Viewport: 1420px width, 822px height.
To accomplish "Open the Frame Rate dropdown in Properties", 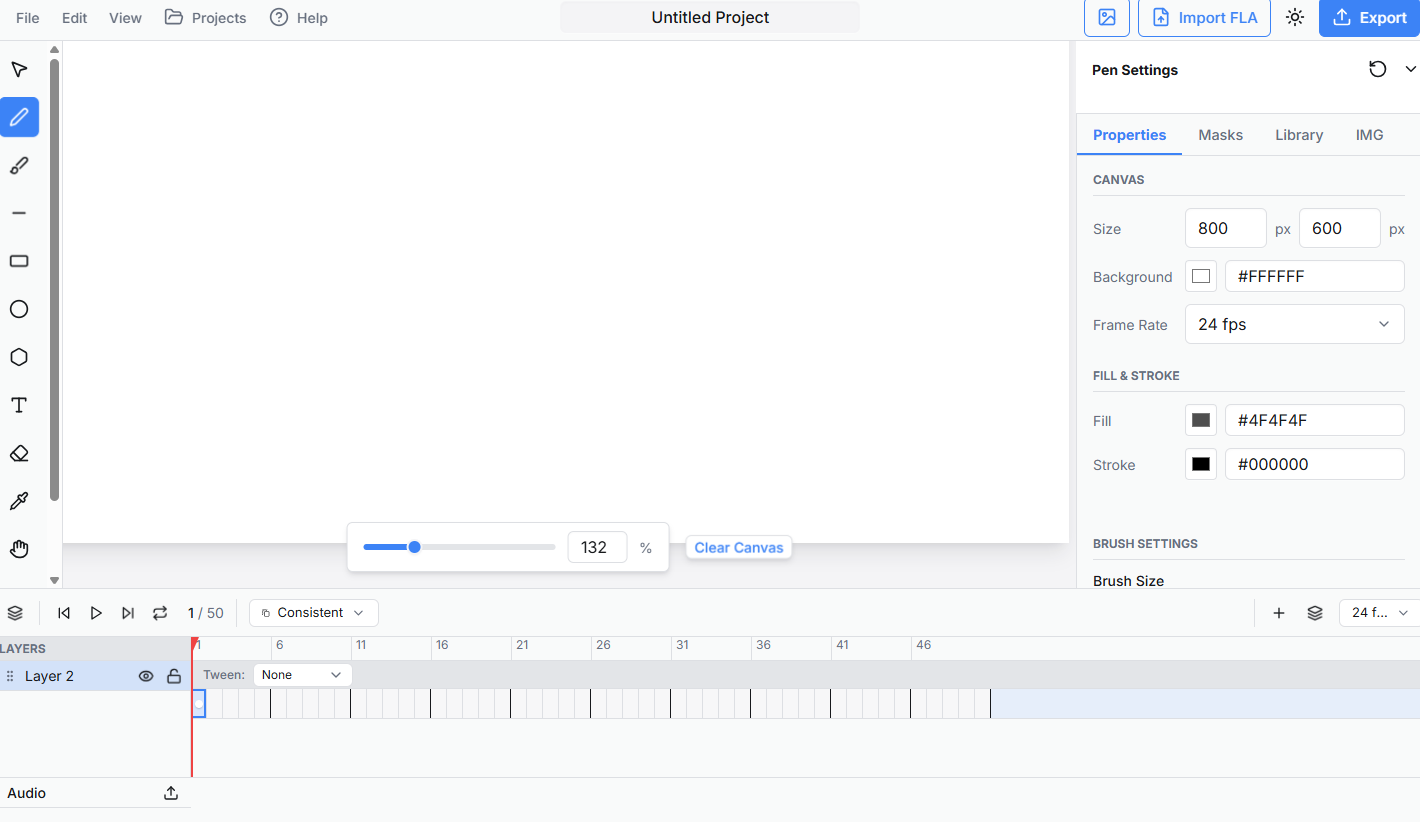I will pyautogui.click(x=1295, y=324).
